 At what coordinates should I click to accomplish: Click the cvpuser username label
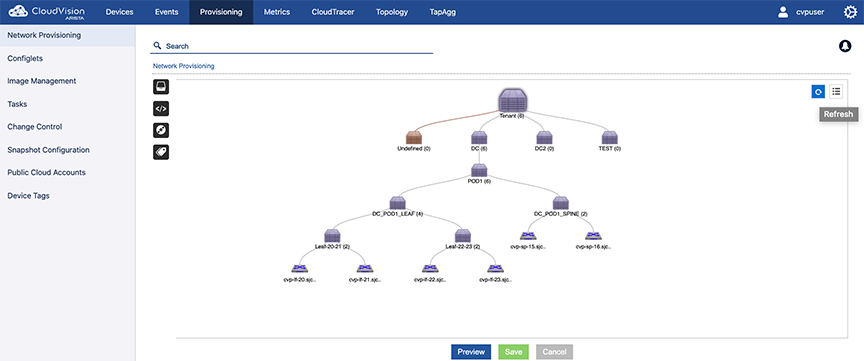coord(811,13)
